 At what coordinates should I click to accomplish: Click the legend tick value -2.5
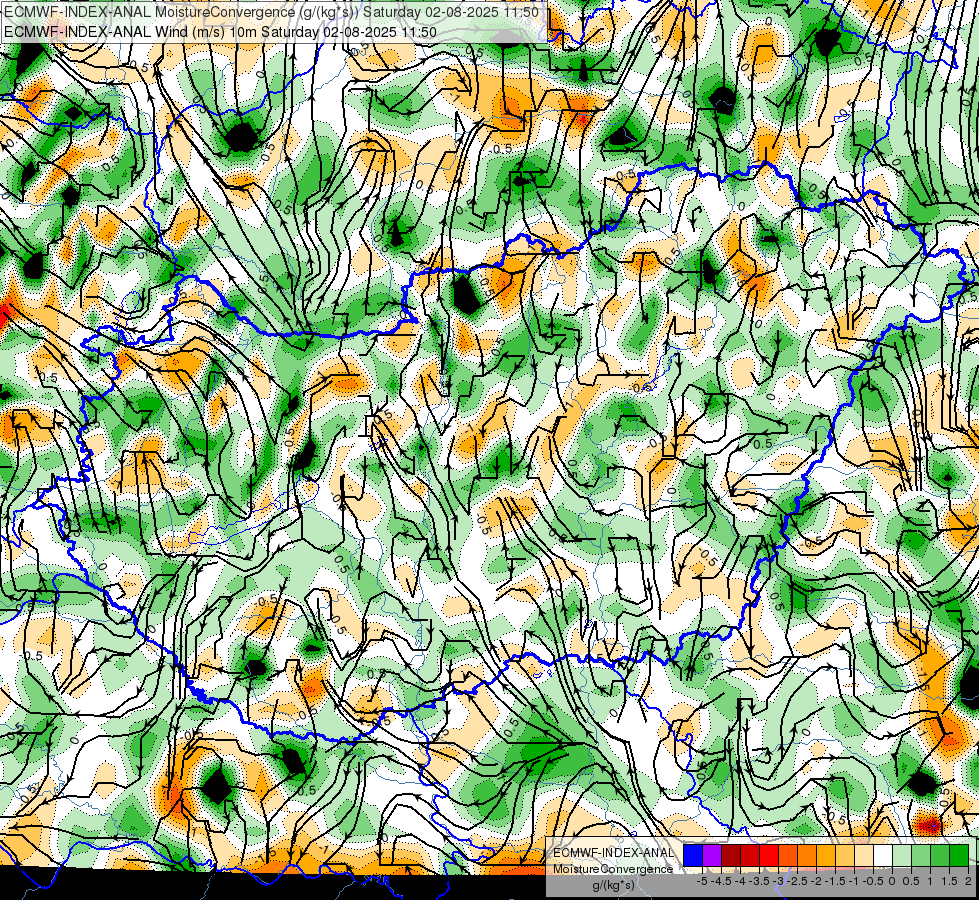(797, 881)
